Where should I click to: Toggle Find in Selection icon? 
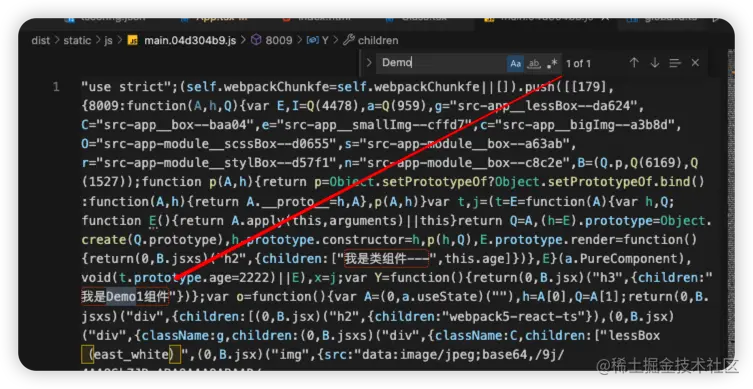click(675, 63)
